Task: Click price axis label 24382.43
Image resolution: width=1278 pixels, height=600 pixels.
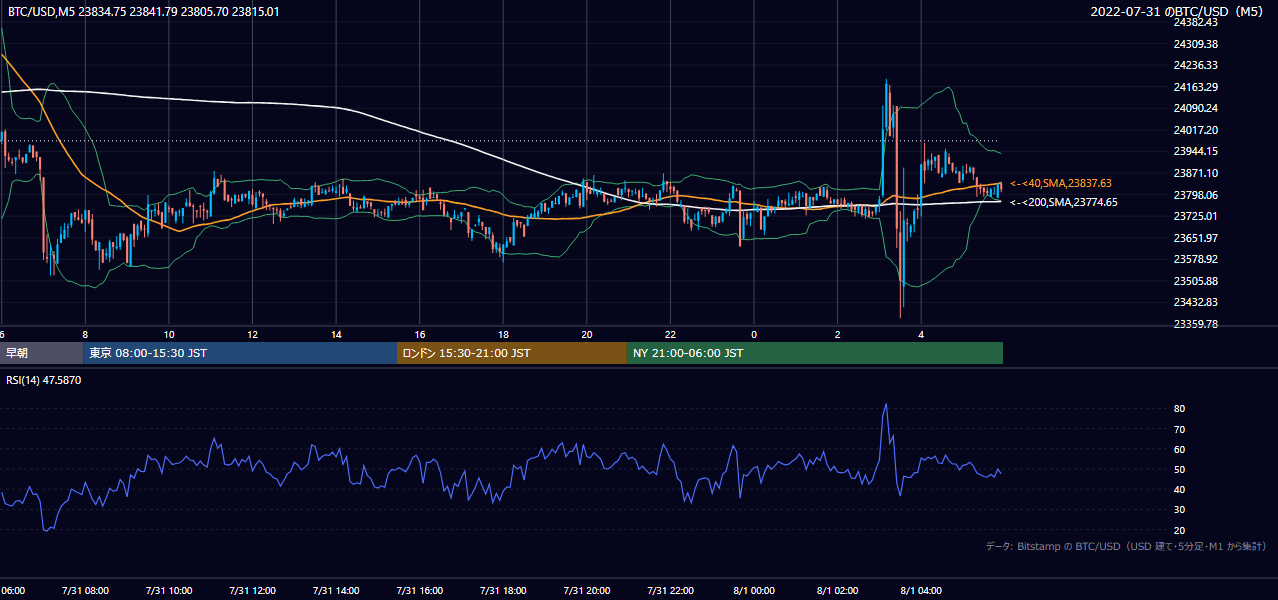Action: [1196, 22]
